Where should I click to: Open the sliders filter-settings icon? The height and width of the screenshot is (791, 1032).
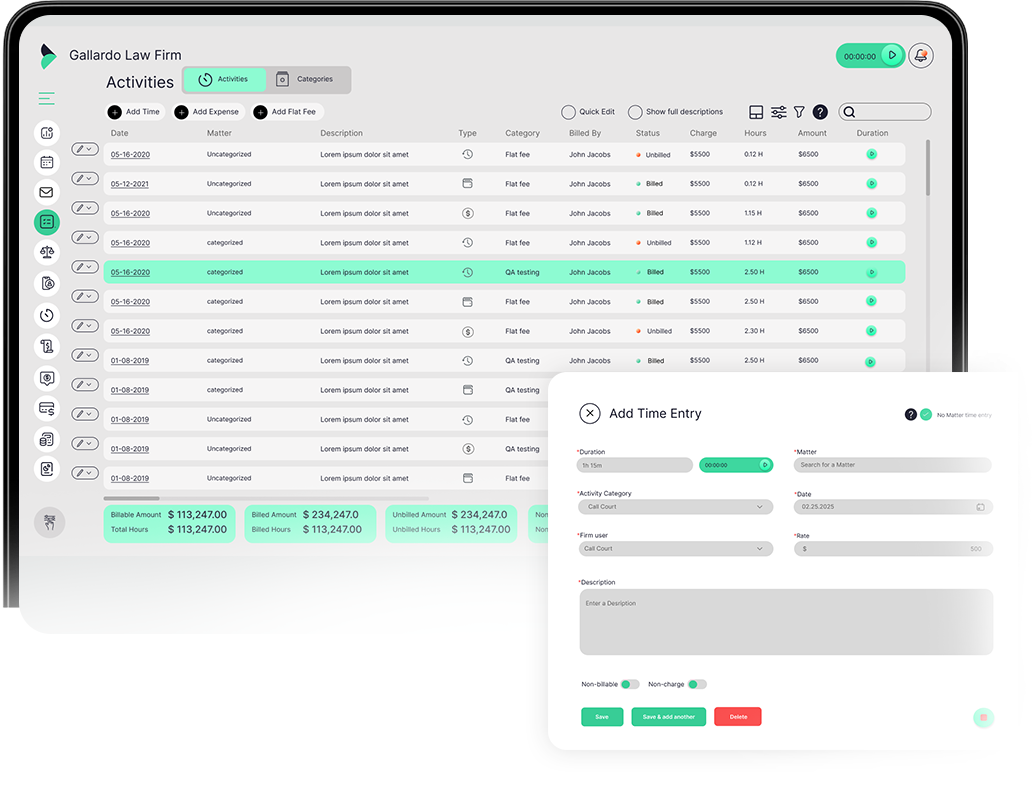click(x=778, y=112)
